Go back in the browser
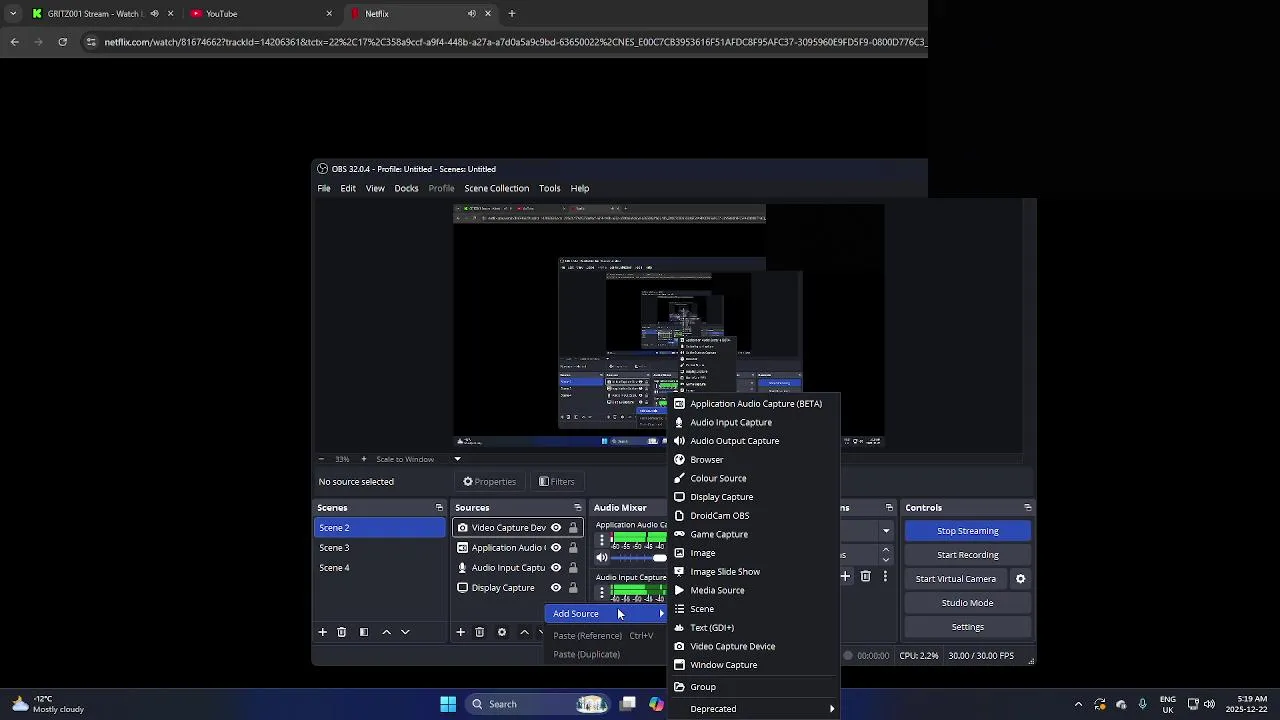This screenshot has height=720, width=1280. [14, 42]
